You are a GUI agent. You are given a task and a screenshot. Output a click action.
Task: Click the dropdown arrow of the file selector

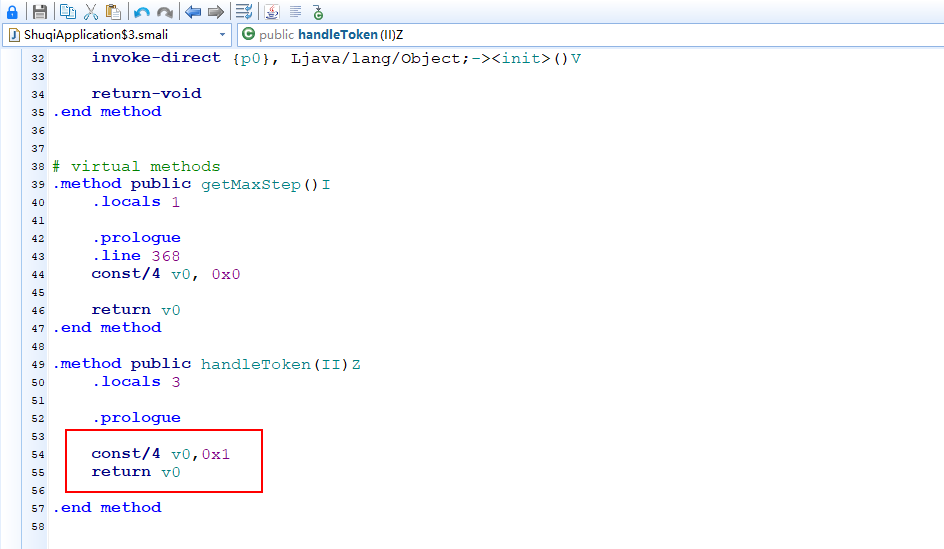222,35
